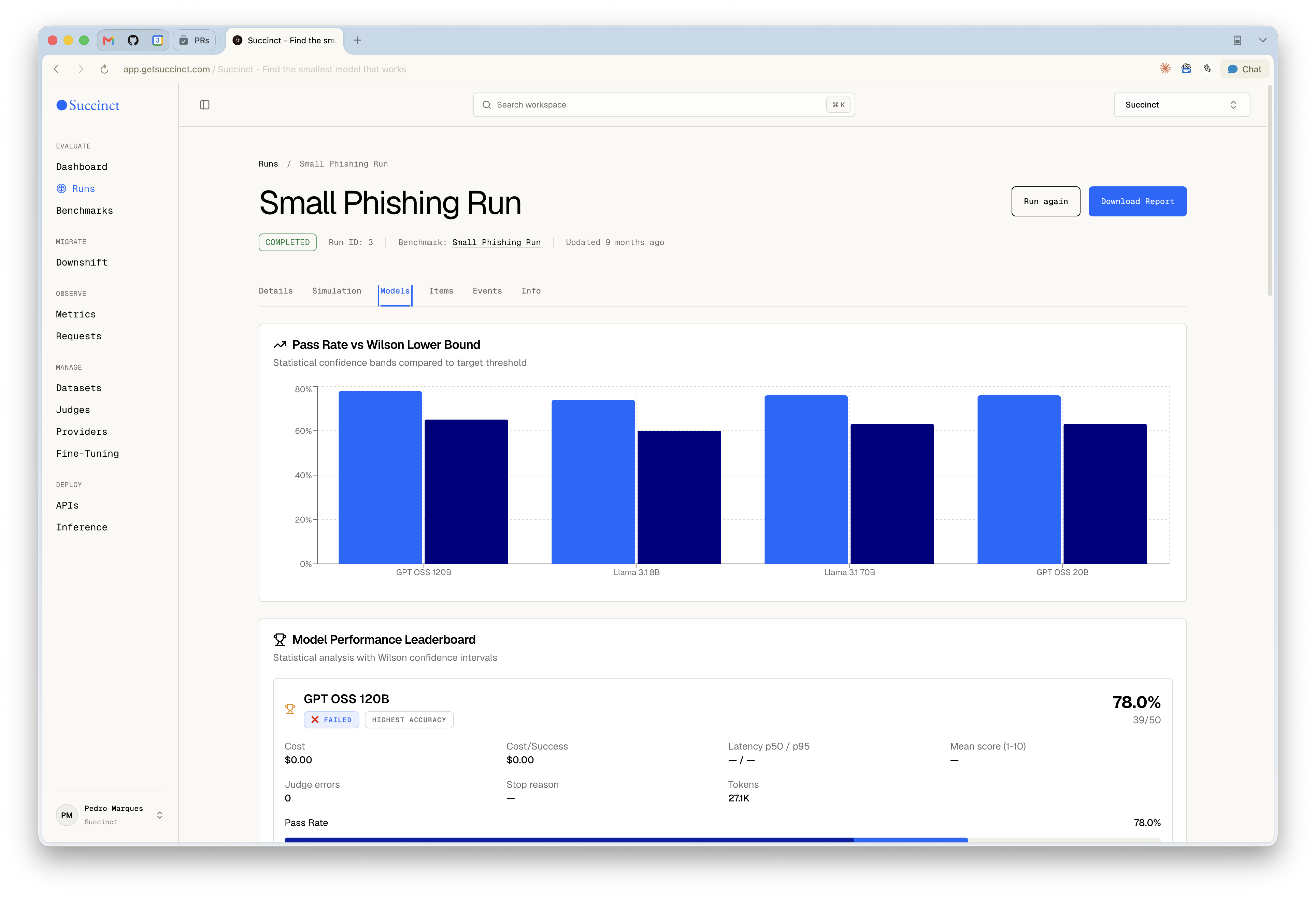Click the ⌘K shortcut badge in search

tap(839, 105)
